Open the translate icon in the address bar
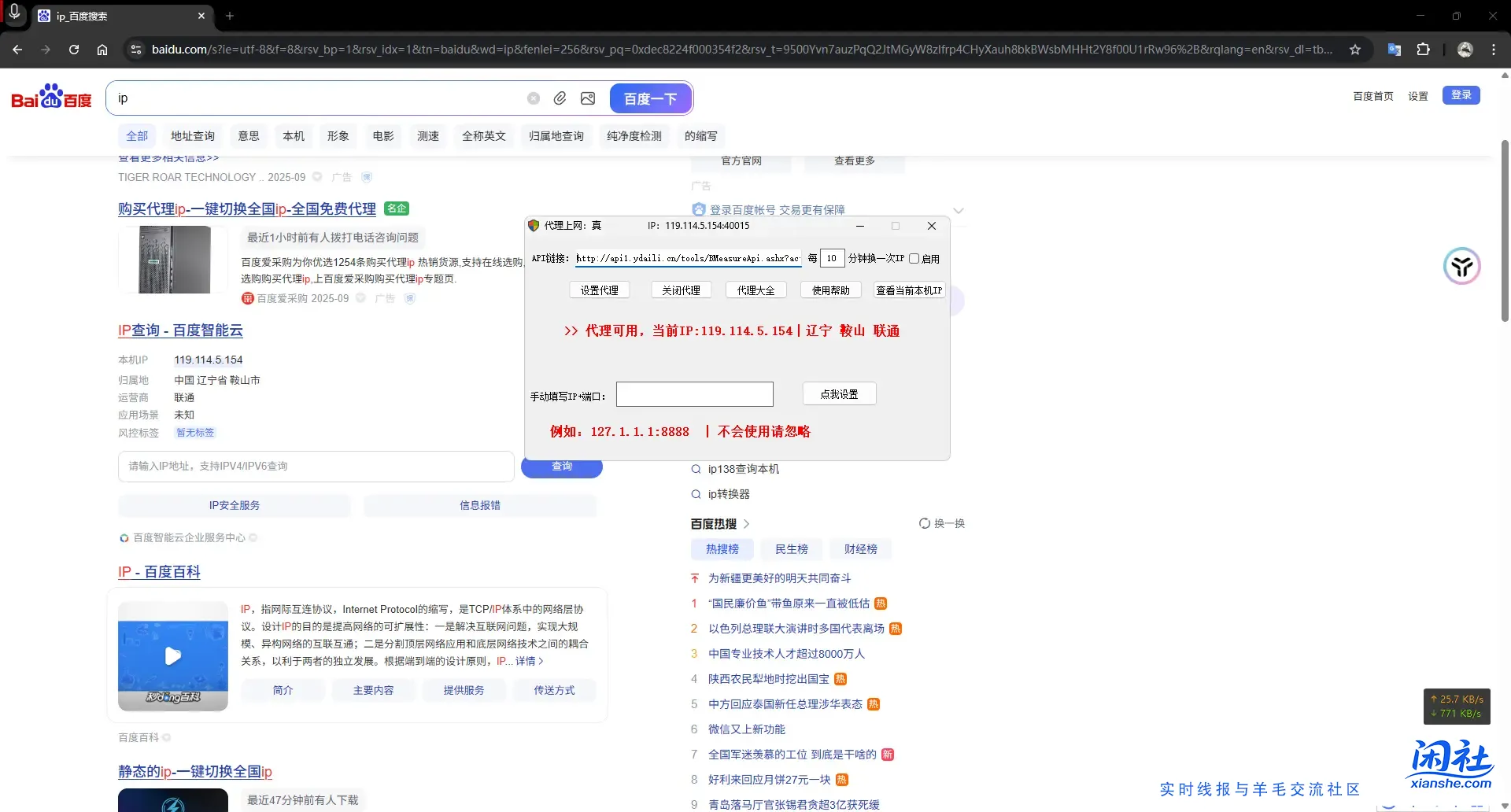The height and width of the screenshot is (812, 1511). (1394, 49)
